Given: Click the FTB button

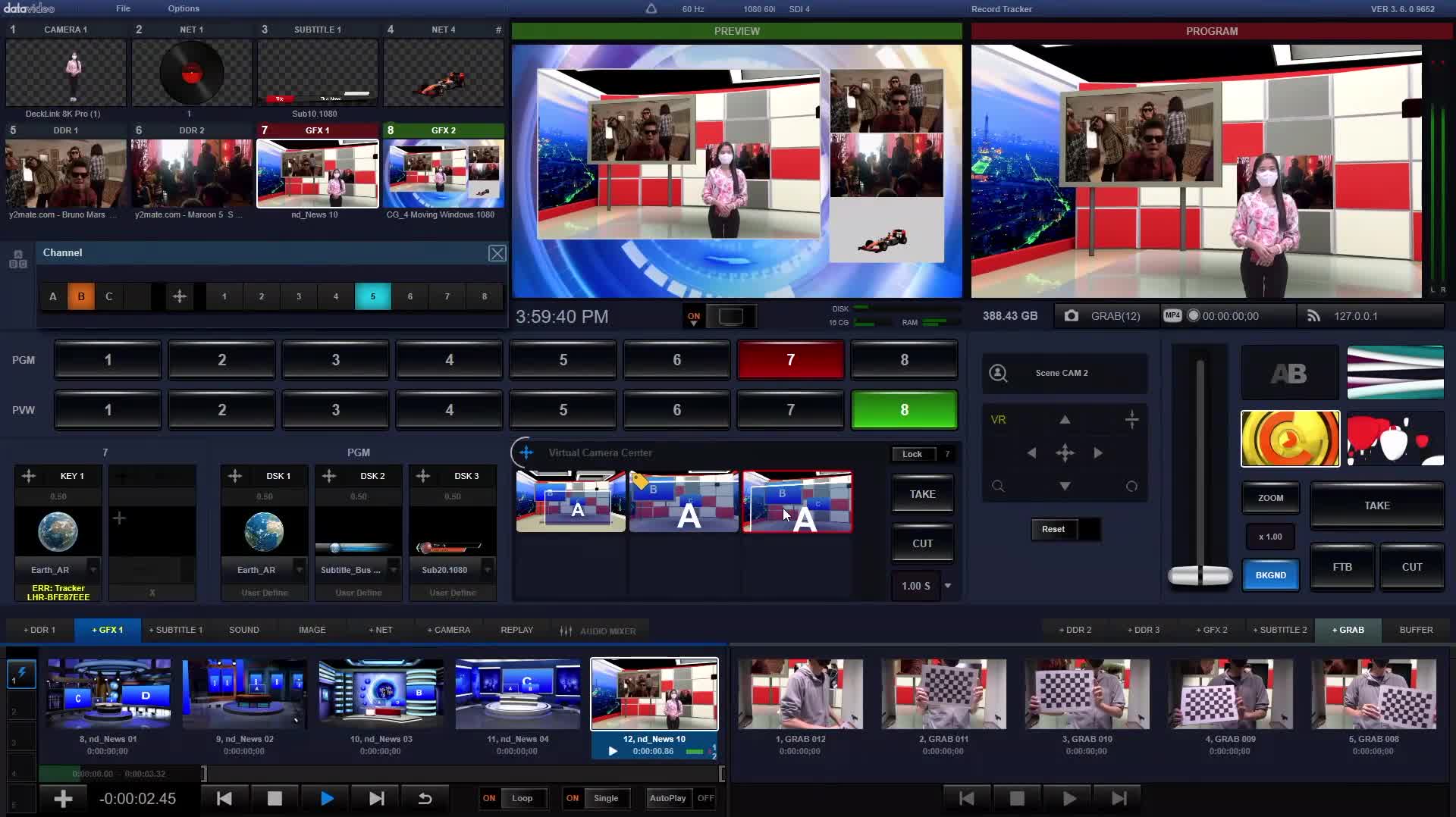Looking at the screenshot, I should (1342, 567).
